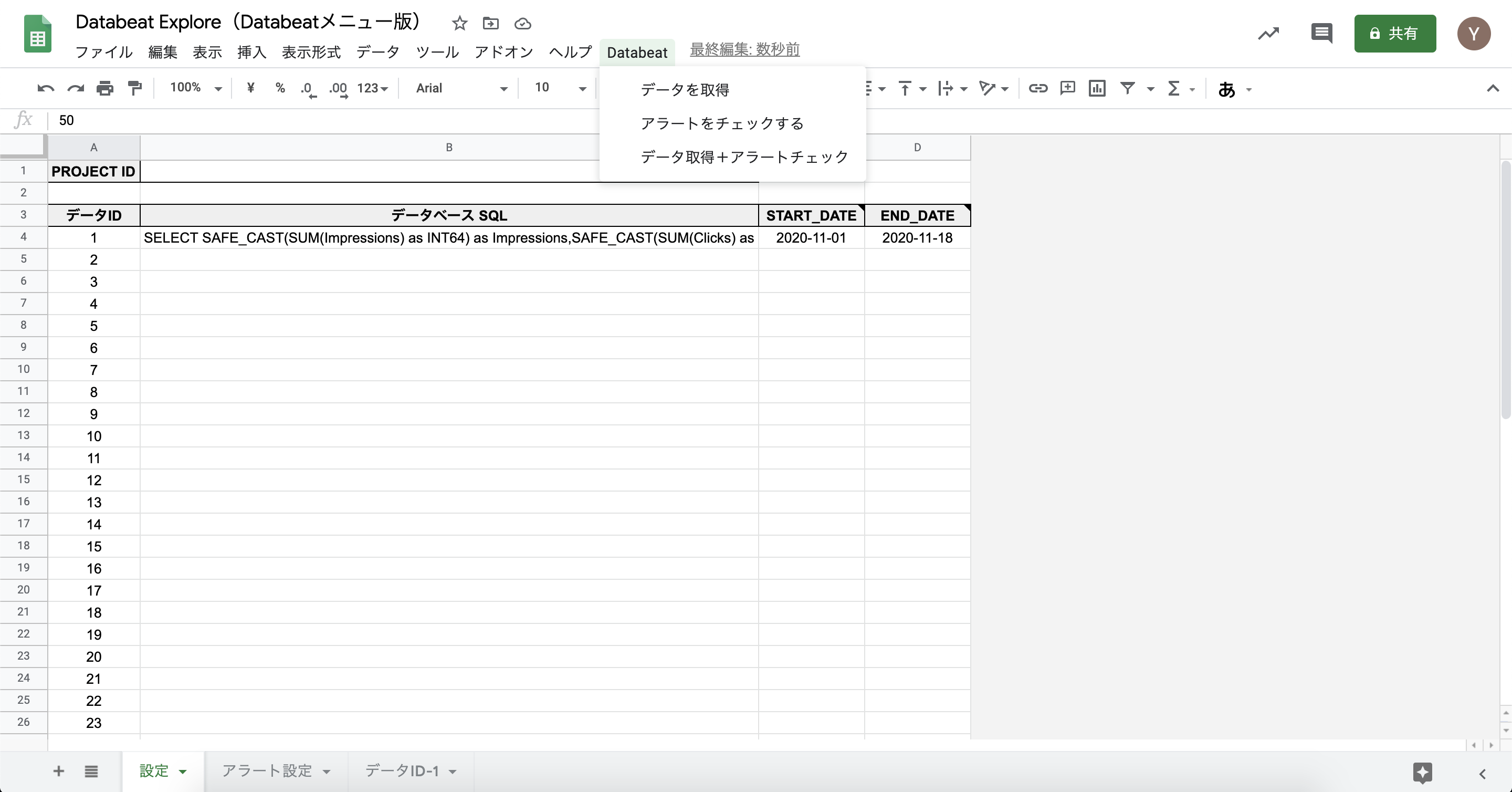The height and width of the screenshot is (792, 1512).
Task: Open the Google Sheets home icon
Action: pyautogui.click(x=38, y=34)
